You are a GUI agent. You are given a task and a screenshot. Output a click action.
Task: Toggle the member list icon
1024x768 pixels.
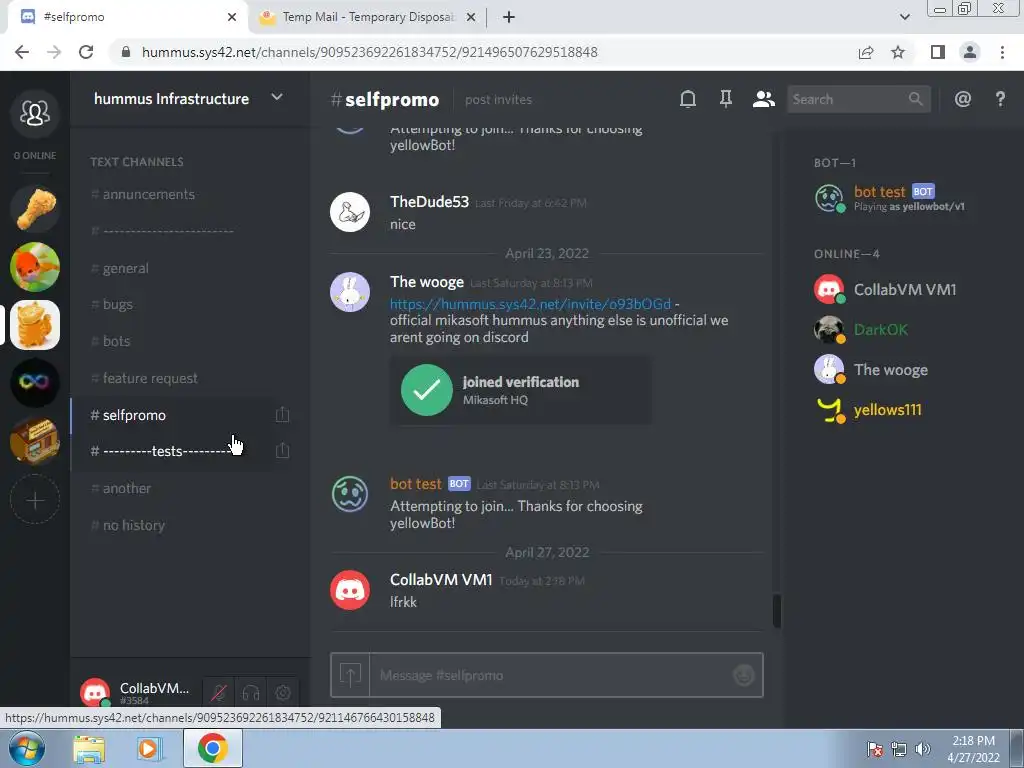coord(763,99)
